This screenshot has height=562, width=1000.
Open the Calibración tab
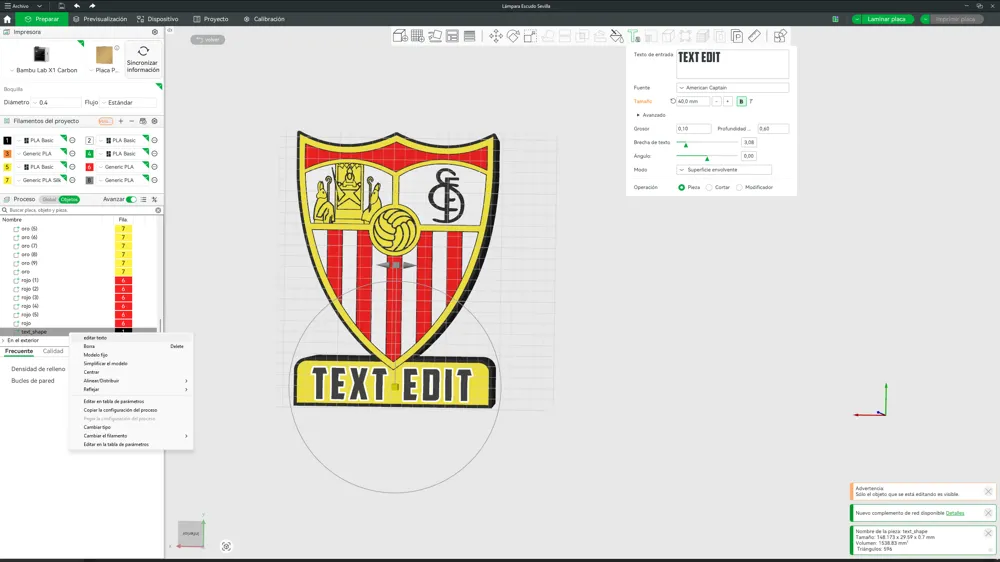[264, 19]
